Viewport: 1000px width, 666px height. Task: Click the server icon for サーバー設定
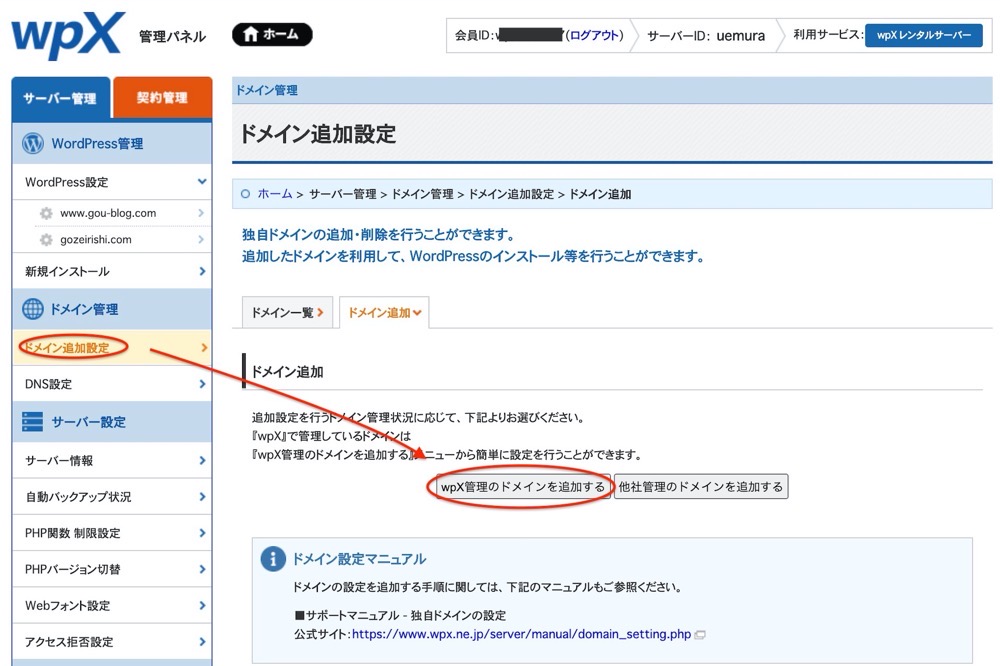(33, 422)
